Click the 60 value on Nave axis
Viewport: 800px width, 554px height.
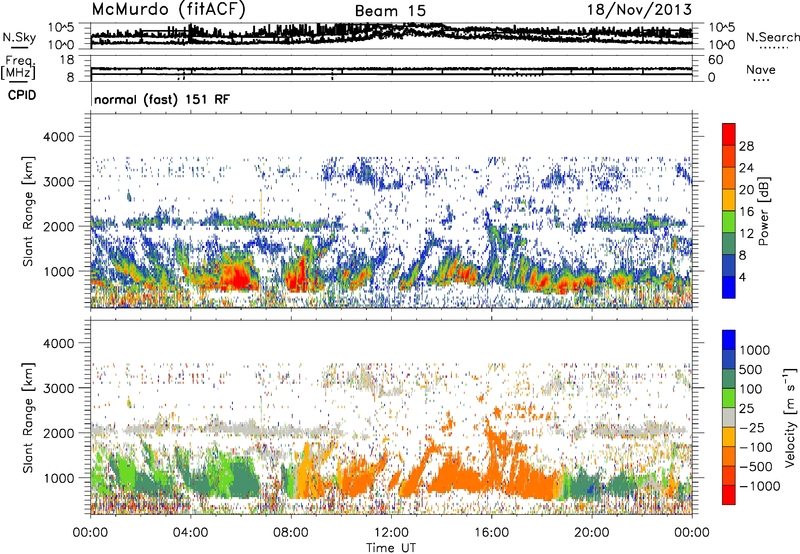coord(716,60)
